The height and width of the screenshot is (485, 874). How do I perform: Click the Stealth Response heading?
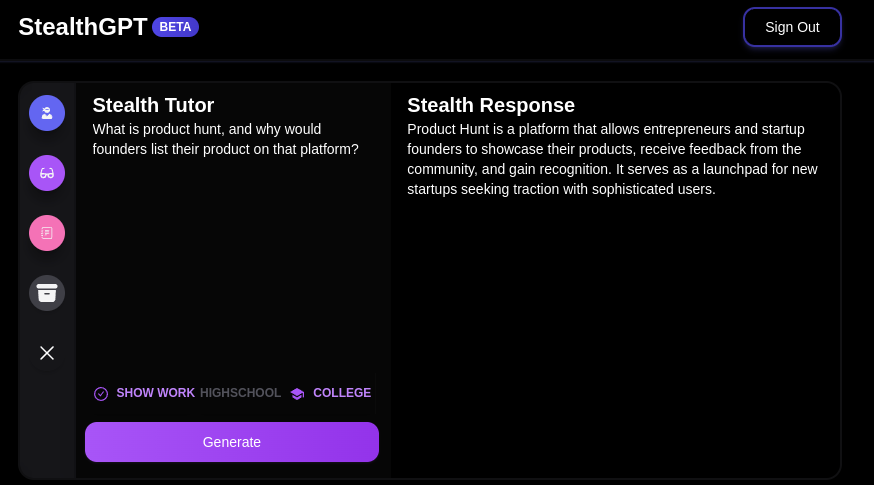coord(491,105)
